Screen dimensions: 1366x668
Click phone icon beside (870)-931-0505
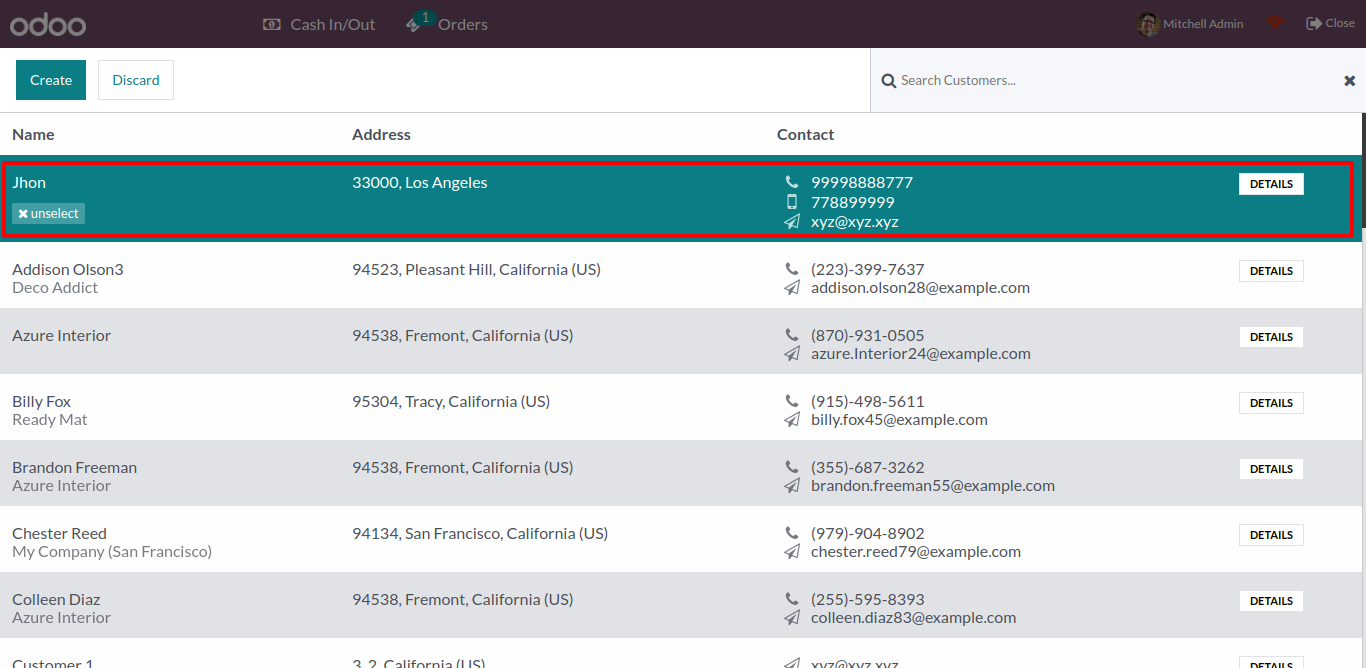click(x=792, y=335)
